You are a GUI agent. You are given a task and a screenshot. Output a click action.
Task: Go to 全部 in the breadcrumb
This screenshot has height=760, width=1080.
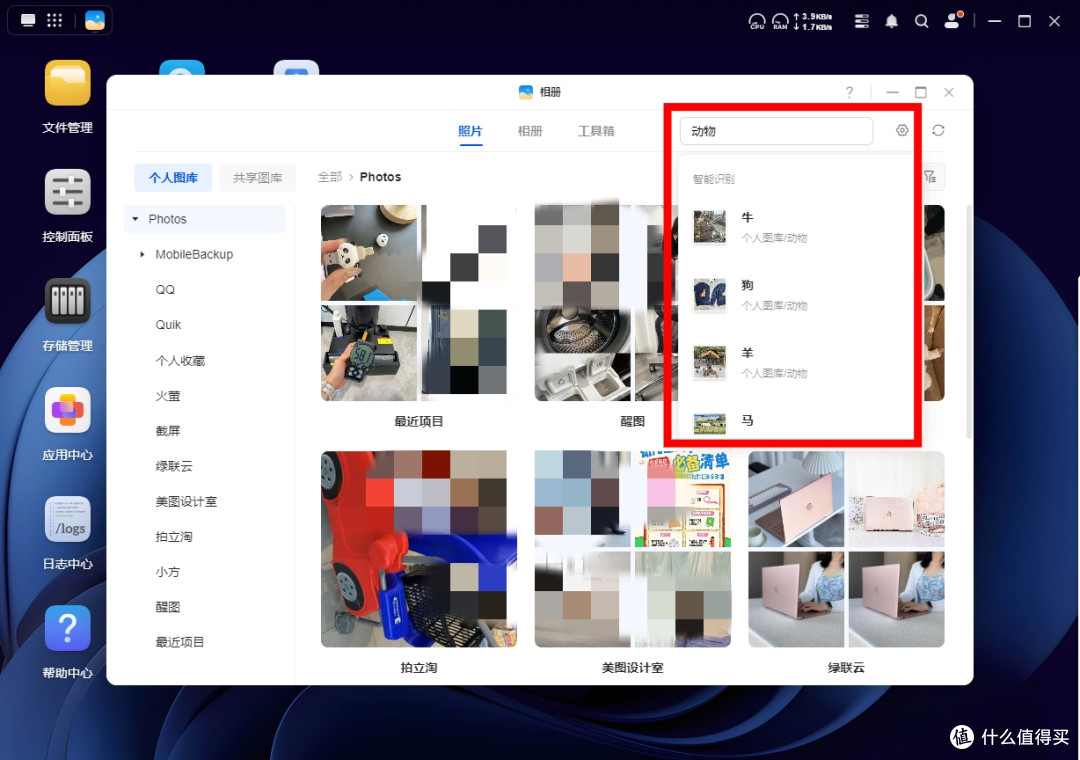[x=329, y=177]
